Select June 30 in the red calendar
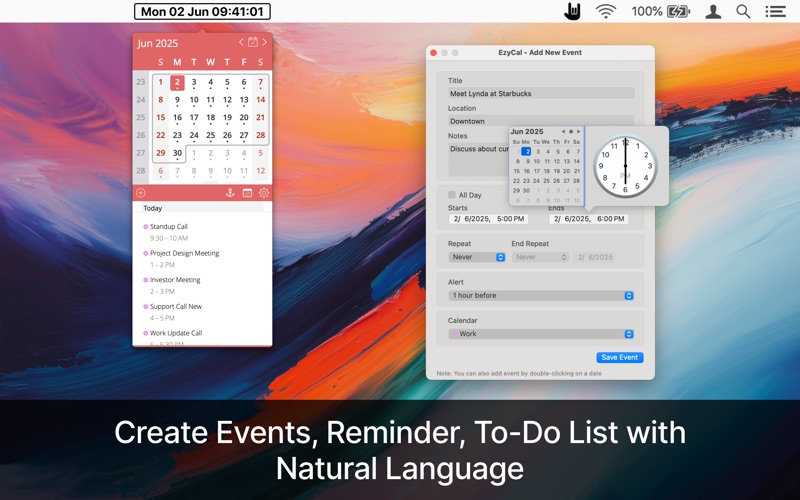This screenshot has width=800, height=500. [177, 153]
